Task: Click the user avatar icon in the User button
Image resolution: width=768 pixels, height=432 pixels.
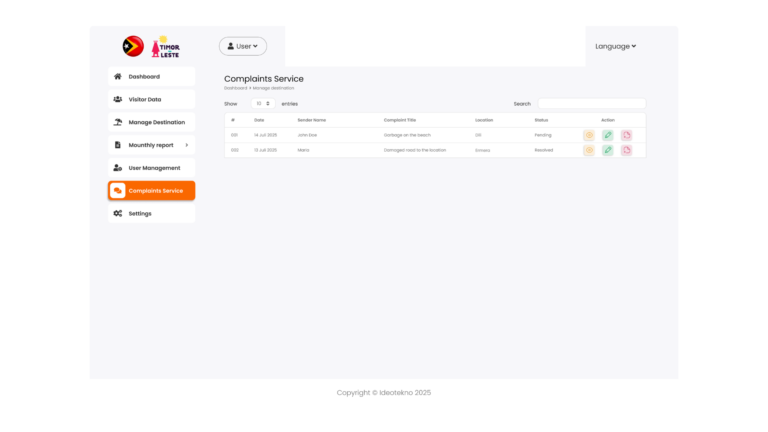Action: pyautogui.click(x=230, y=46)
